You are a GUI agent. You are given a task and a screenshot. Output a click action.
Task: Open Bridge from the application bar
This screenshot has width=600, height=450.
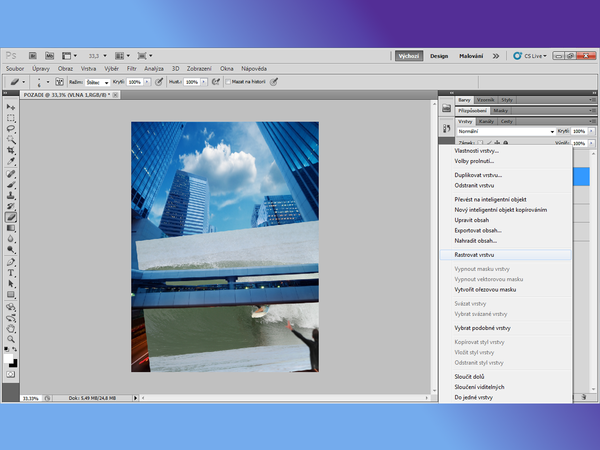coord(33,55)
